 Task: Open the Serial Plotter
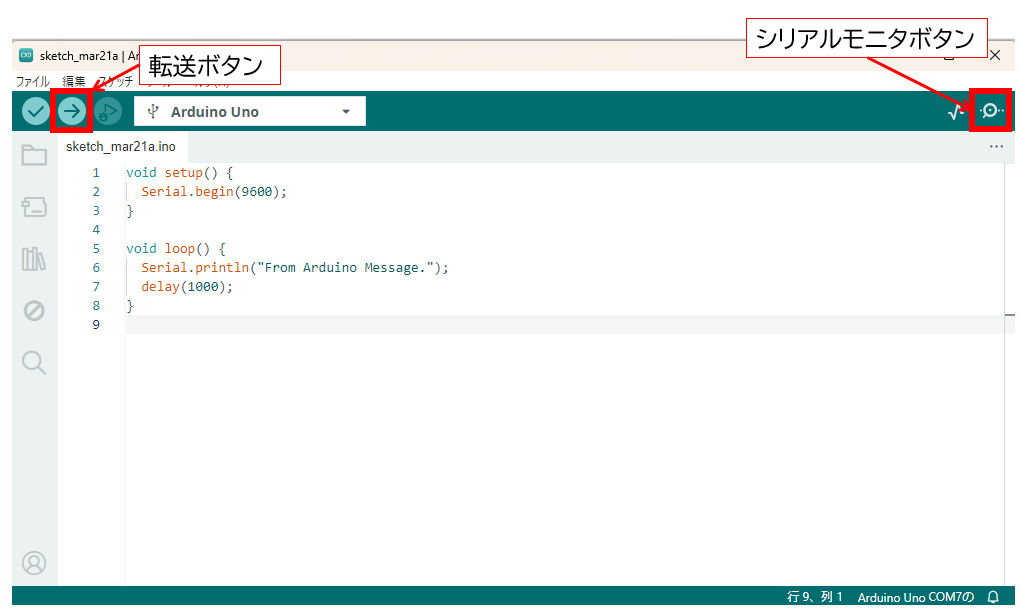pos(956,112)
